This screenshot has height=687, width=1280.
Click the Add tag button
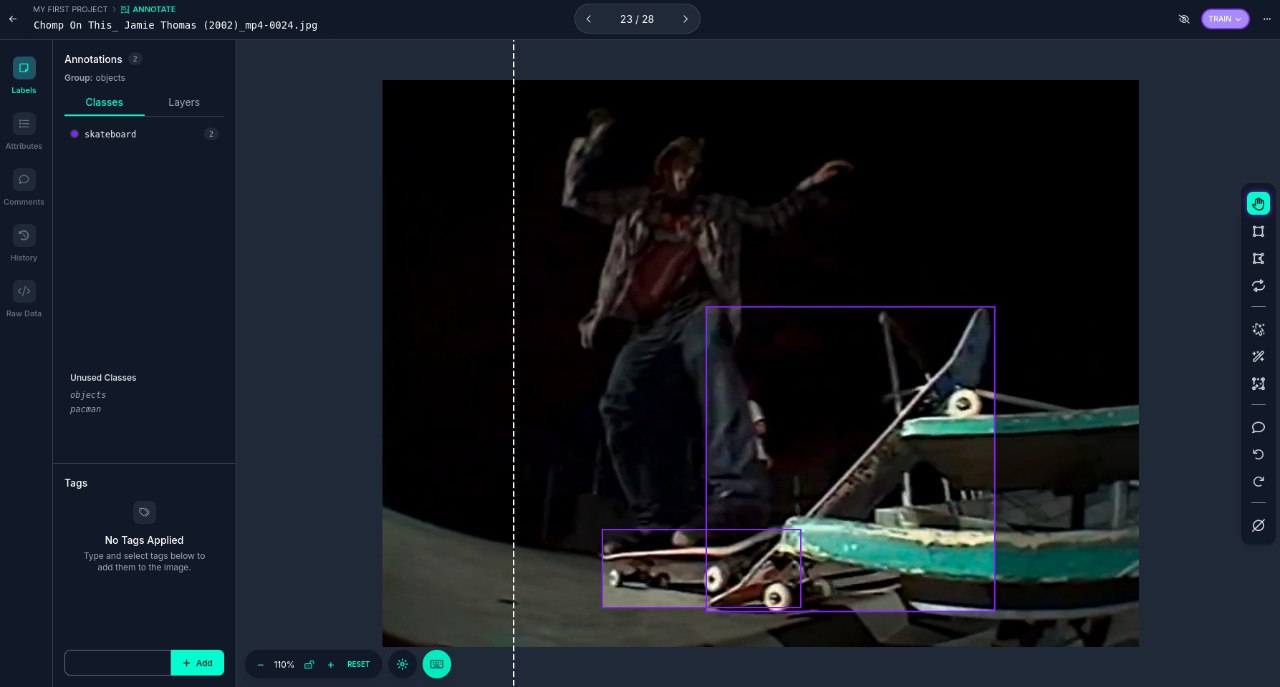pos(197,663)
